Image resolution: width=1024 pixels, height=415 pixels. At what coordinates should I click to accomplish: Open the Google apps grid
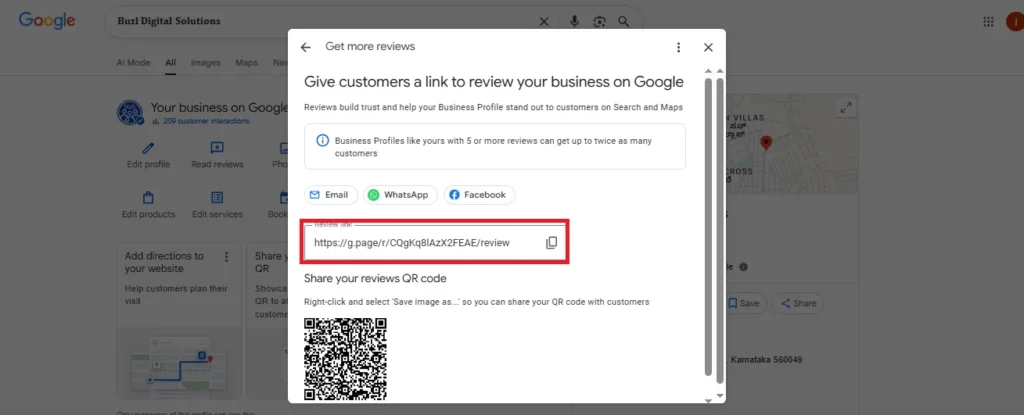coord(988,22)
